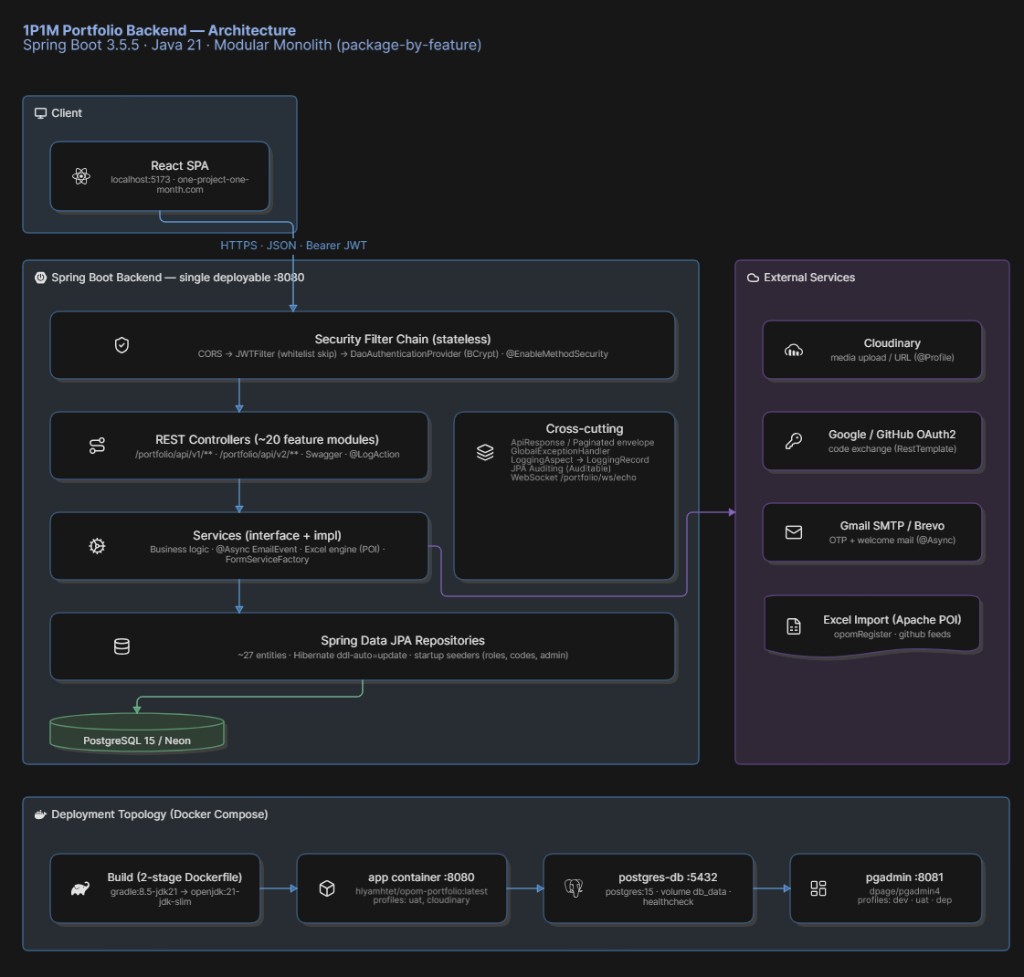Click the monitor icon beside Client

(40, 113)
